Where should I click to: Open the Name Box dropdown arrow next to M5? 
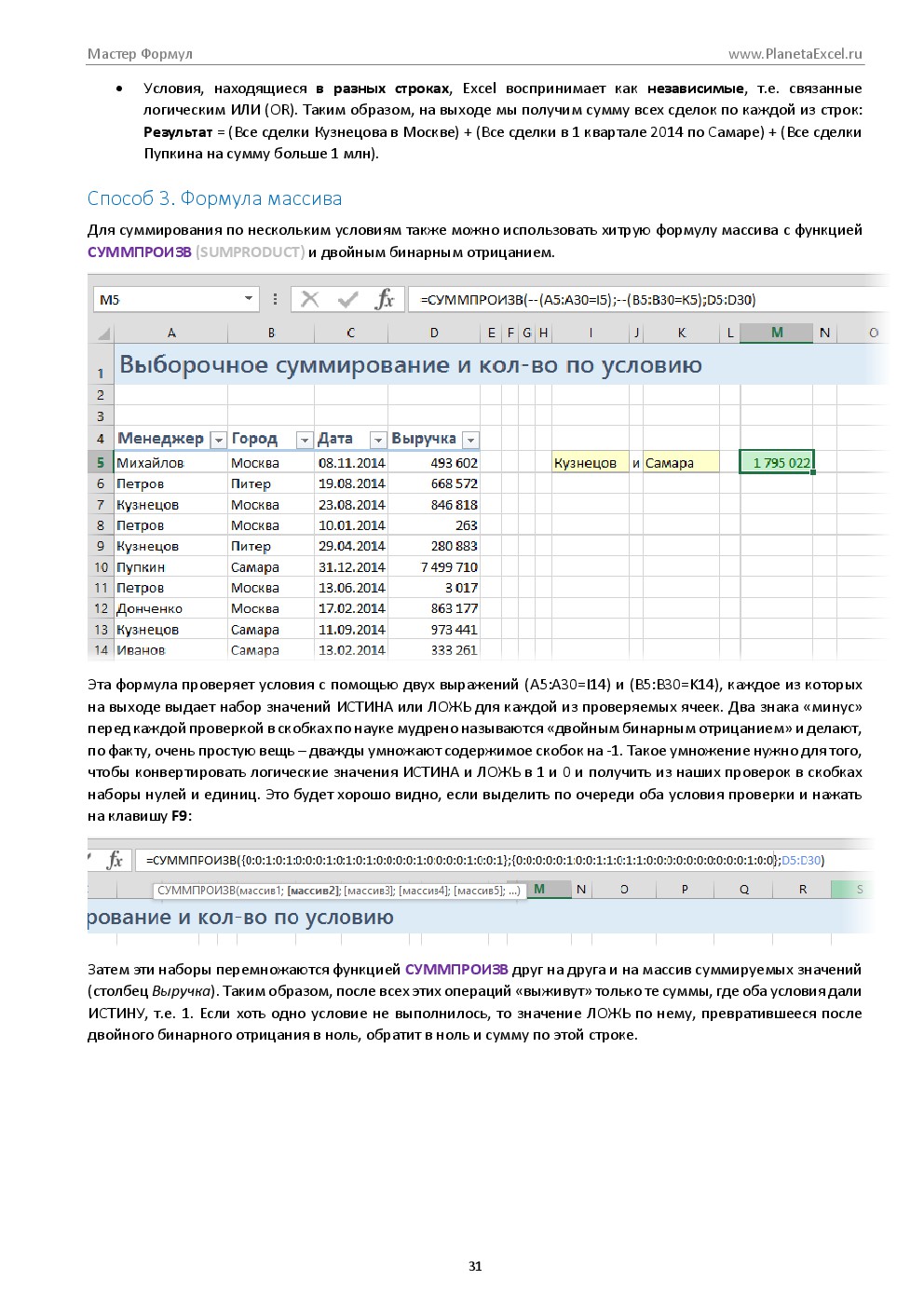point(249,299)
